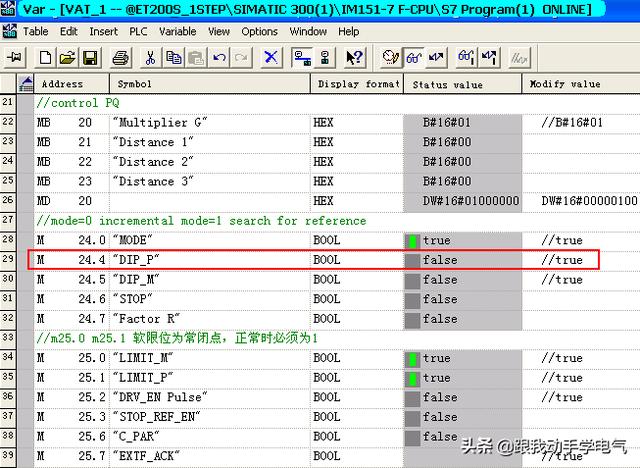The height and width of the screenshot is (468, 640).
Task: Click the "Distance 1" symbol cell
Action: tap(210, 142)
